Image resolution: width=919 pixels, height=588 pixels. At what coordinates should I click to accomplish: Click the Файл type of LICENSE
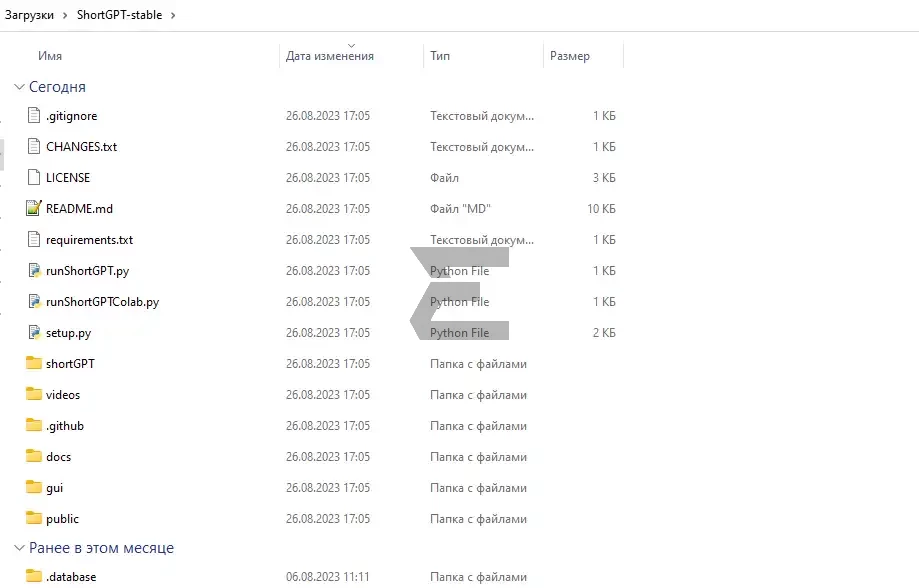click(x=444, y=178)
